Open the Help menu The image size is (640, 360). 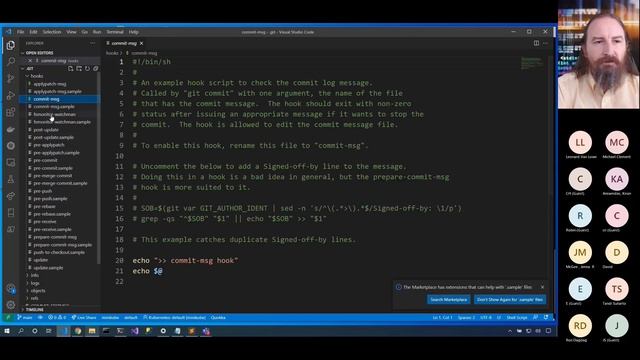(133, 32)
